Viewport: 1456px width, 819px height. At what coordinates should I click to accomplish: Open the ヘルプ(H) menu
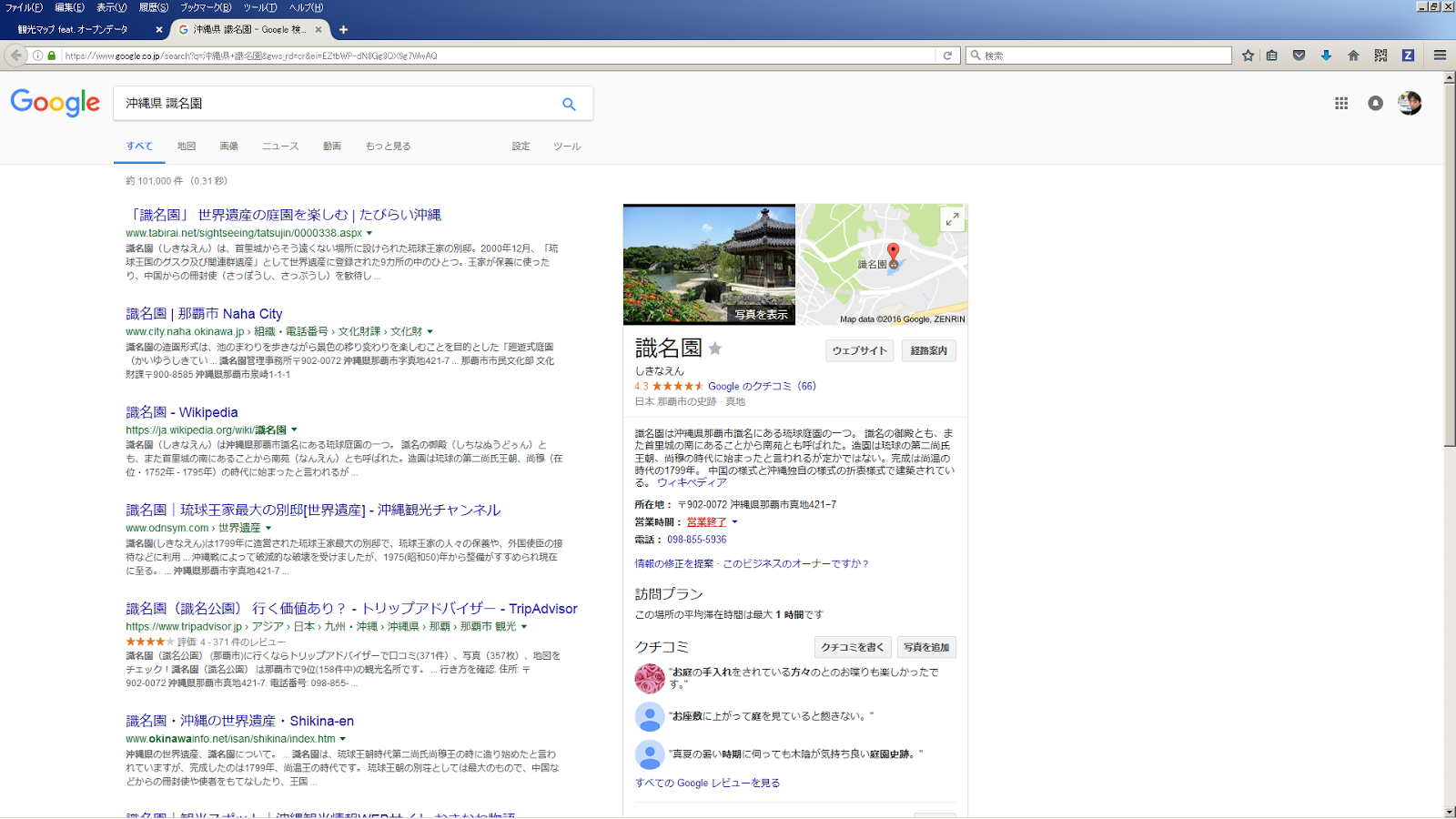pos(306,7)
